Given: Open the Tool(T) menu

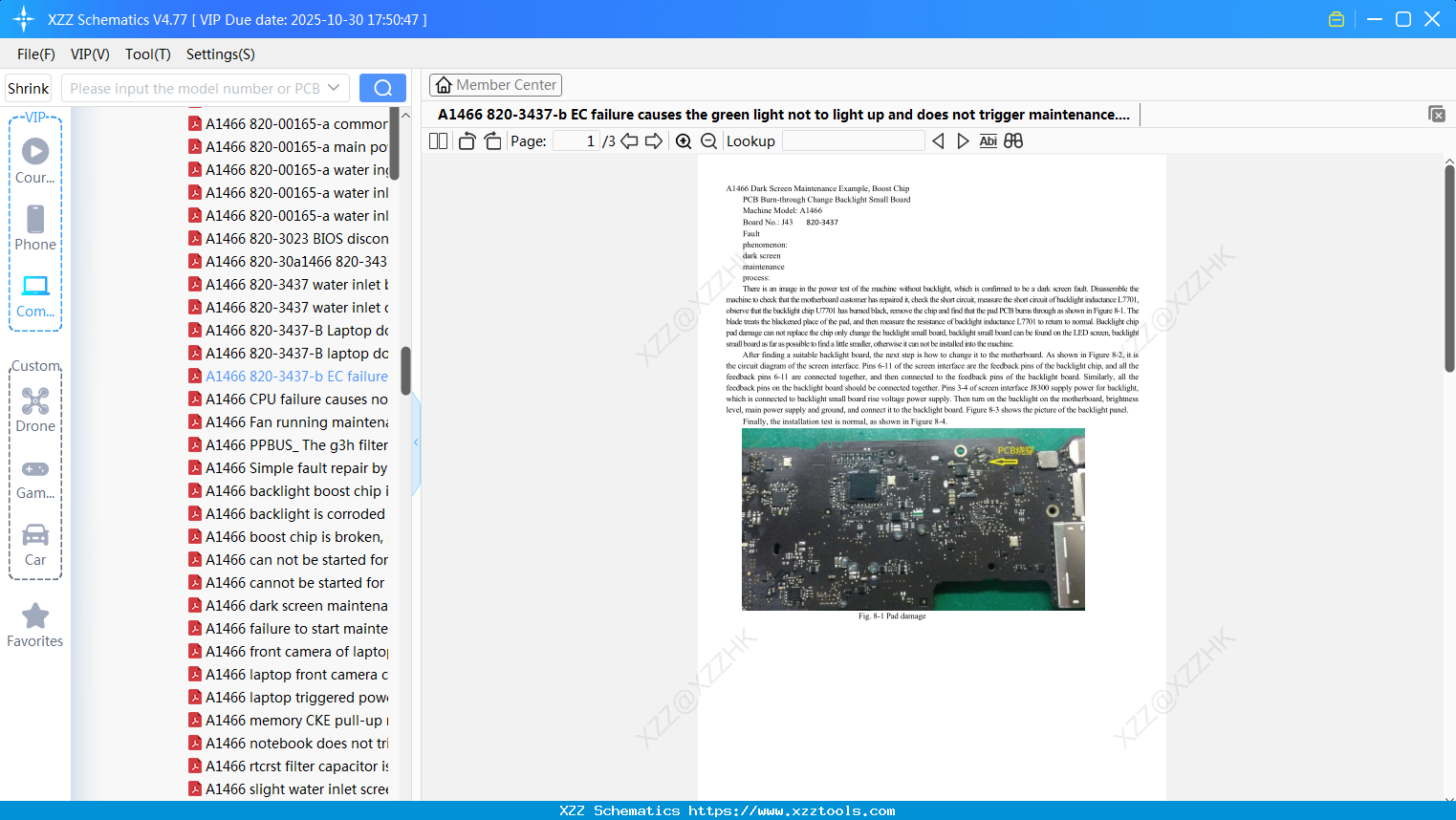Looking at the screenshot, I should tap(148, 54).
